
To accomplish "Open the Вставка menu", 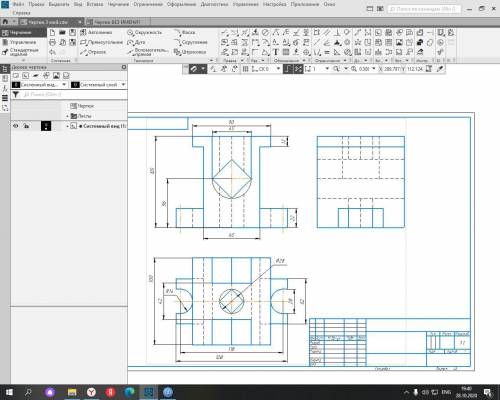I will [x=95, y=4].
